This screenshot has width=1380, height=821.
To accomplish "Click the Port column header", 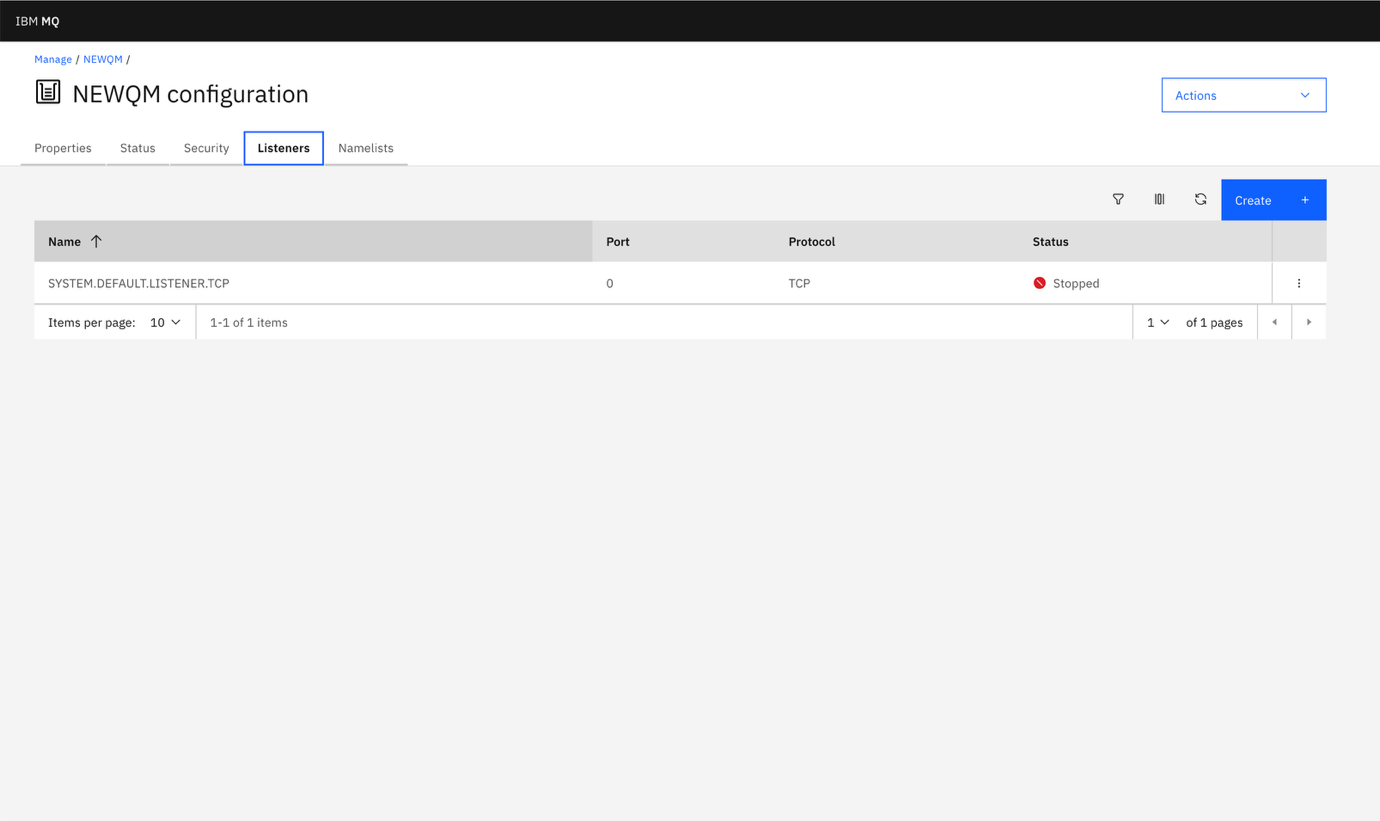I will point(618,241).
